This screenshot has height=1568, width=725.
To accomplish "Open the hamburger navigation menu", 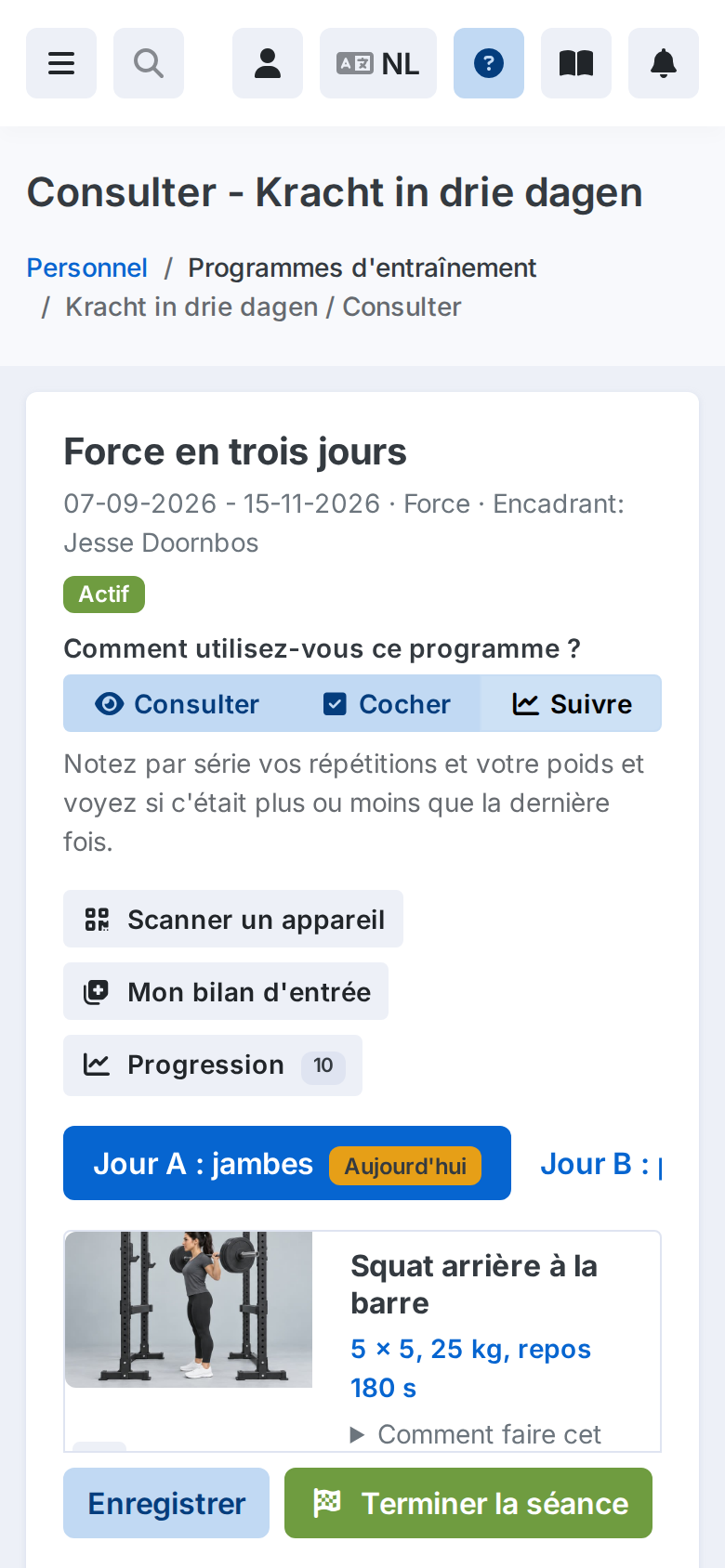I will pos(61,63).
